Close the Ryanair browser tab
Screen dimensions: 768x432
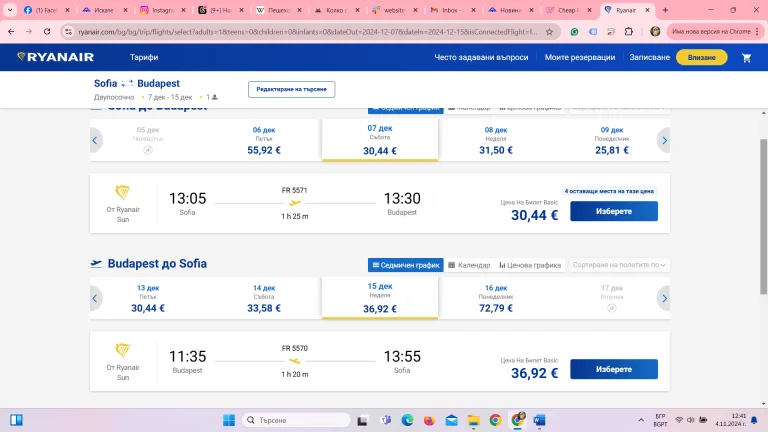[x=648, y=10]
